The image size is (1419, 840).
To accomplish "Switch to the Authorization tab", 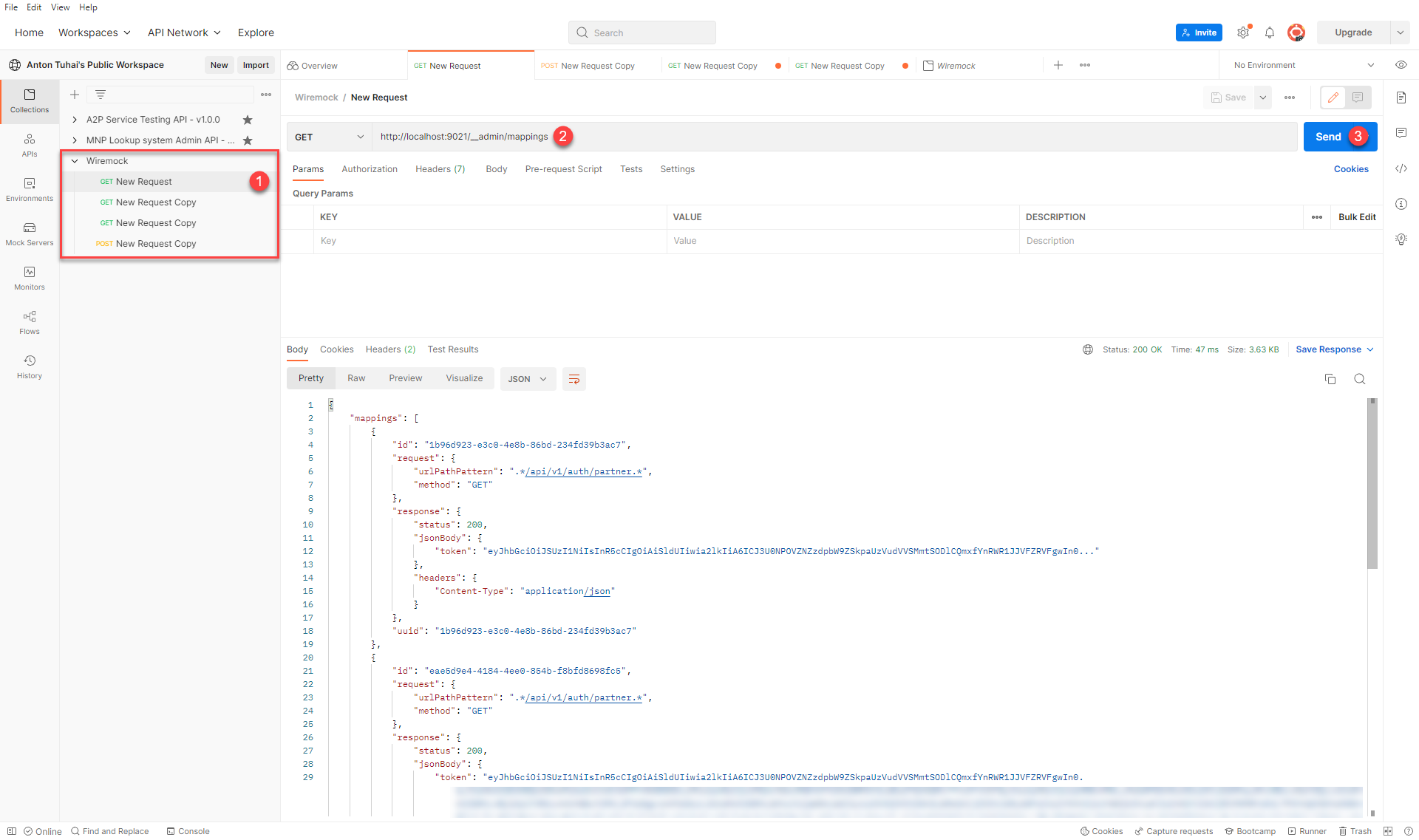I will [370, 169].
